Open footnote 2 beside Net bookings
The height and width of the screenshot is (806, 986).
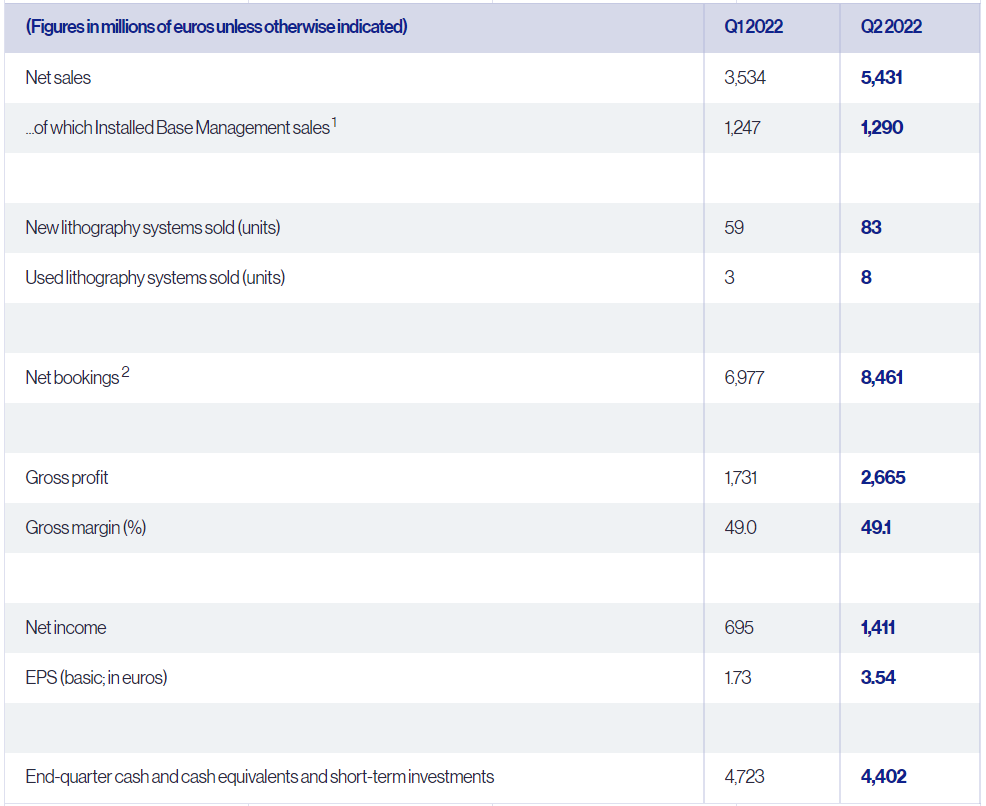125,373
